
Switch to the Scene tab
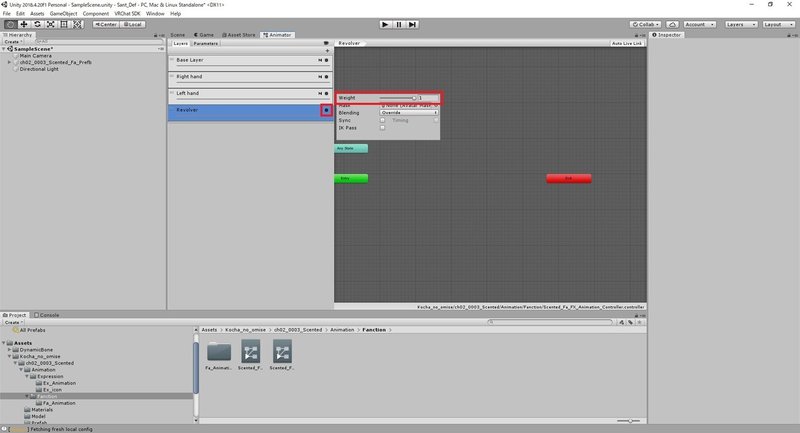click(177, 35)
